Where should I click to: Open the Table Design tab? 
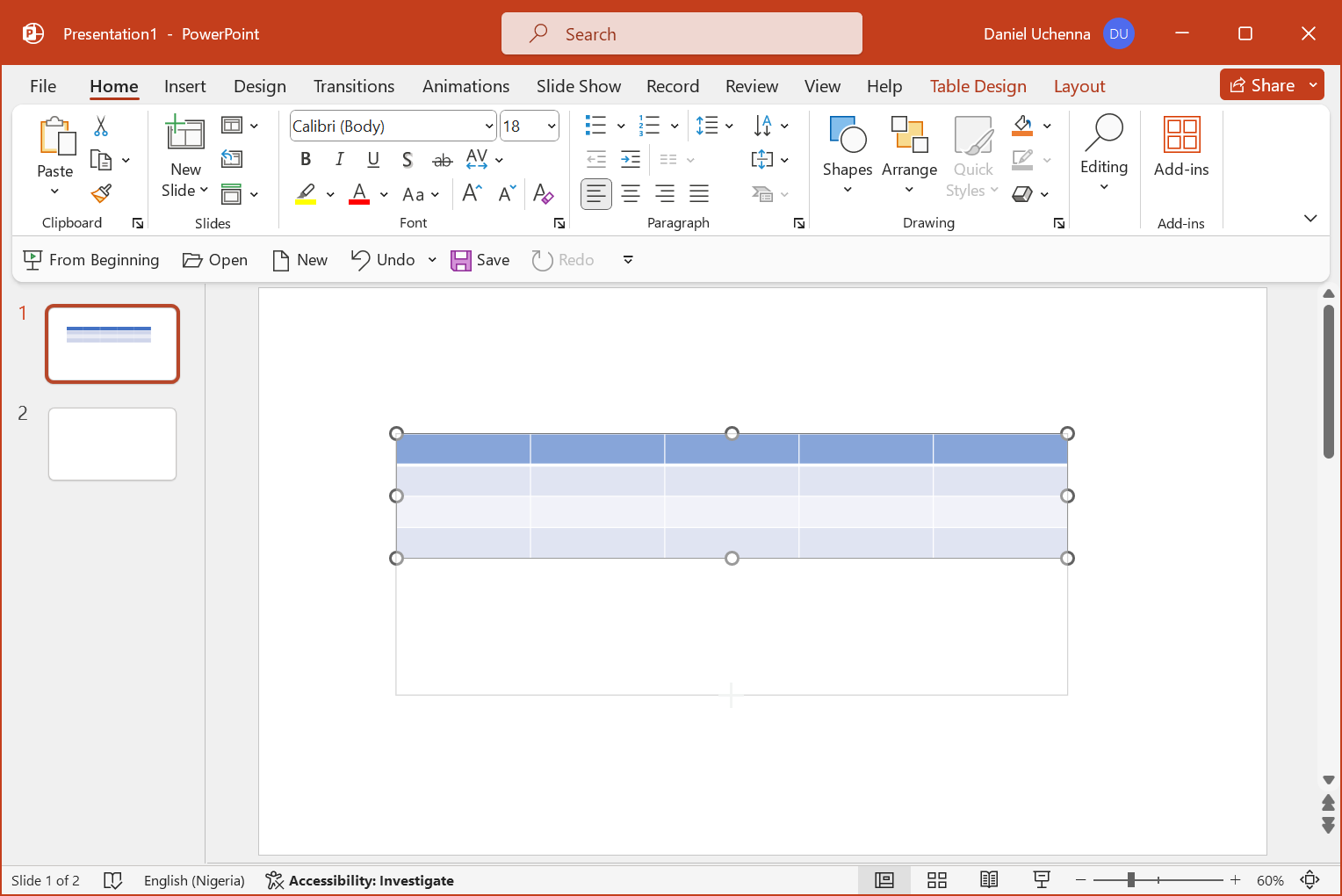point(978,86)
